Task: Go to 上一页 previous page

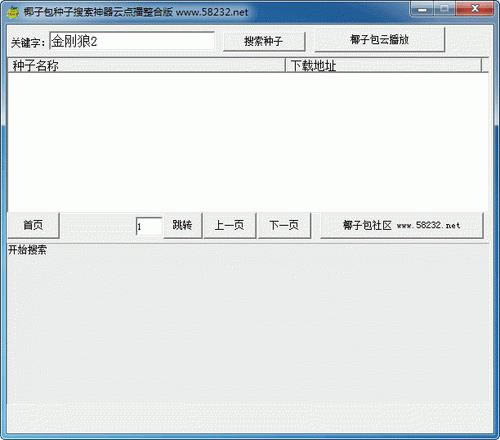Action: click(230, 225)
